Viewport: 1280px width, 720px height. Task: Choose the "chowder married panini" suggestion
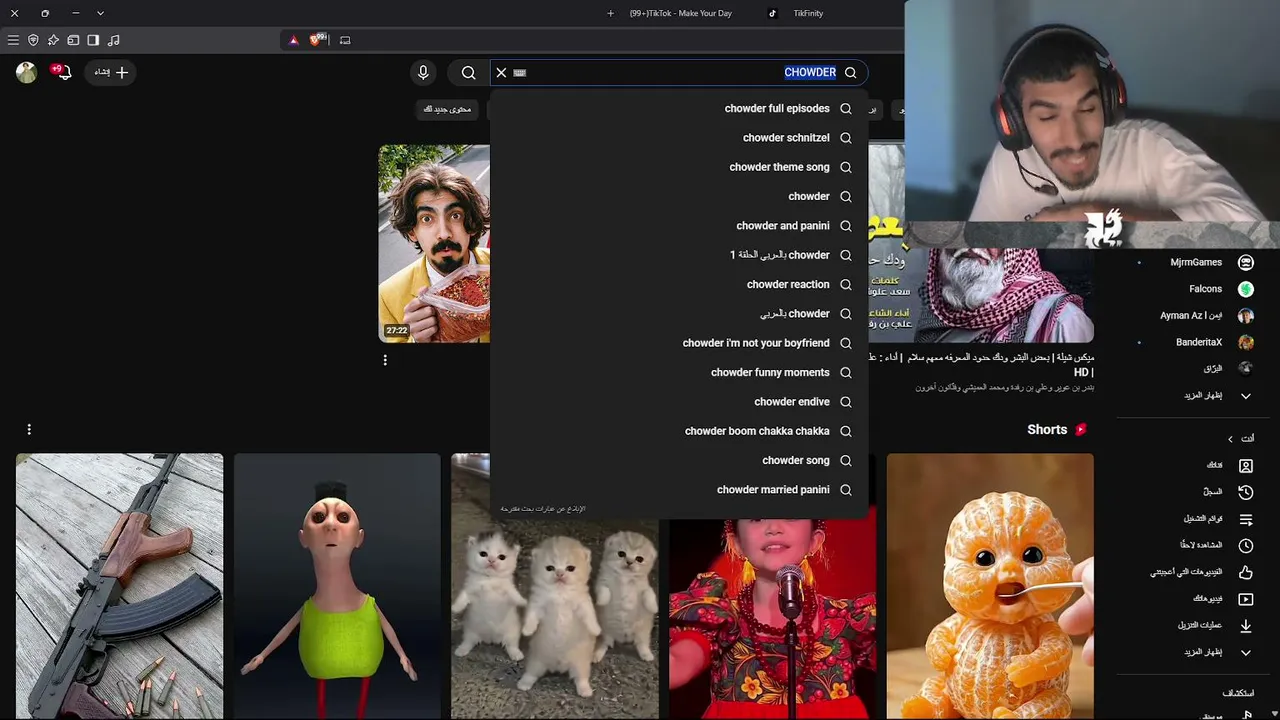coord(680,490)
